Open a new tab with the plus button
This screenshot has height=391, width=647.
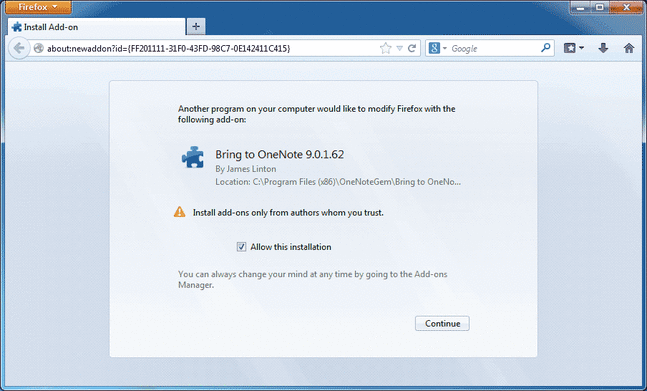(196, 27)
